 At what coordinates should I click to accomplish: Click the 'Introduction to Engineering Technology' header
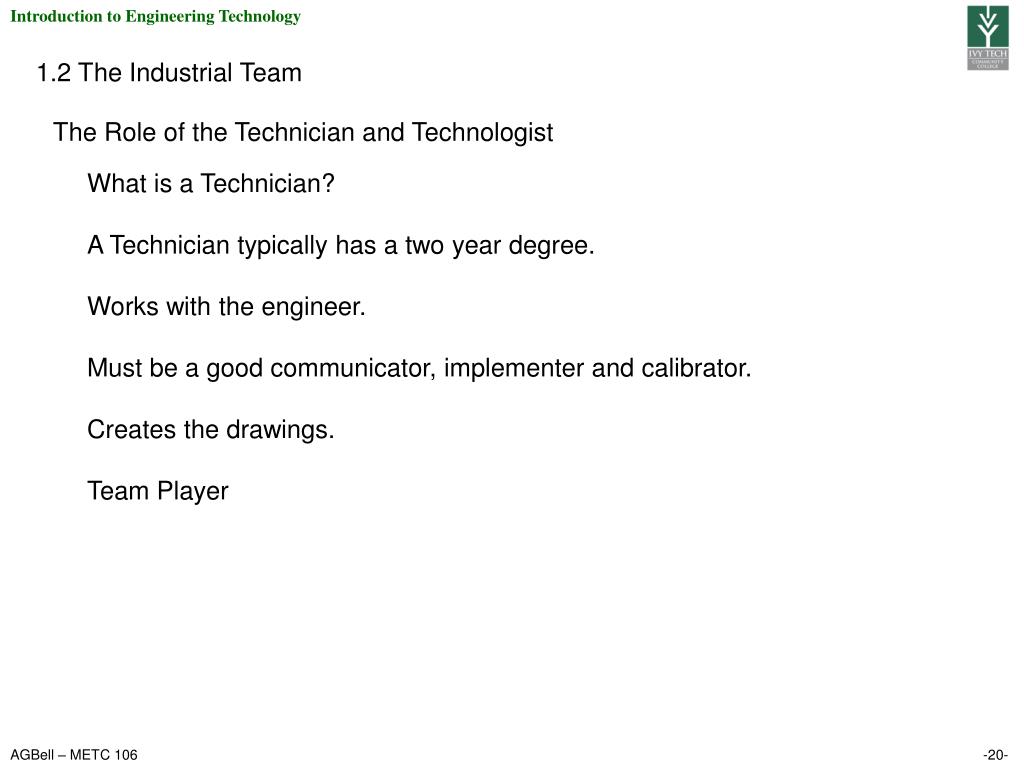155,16
